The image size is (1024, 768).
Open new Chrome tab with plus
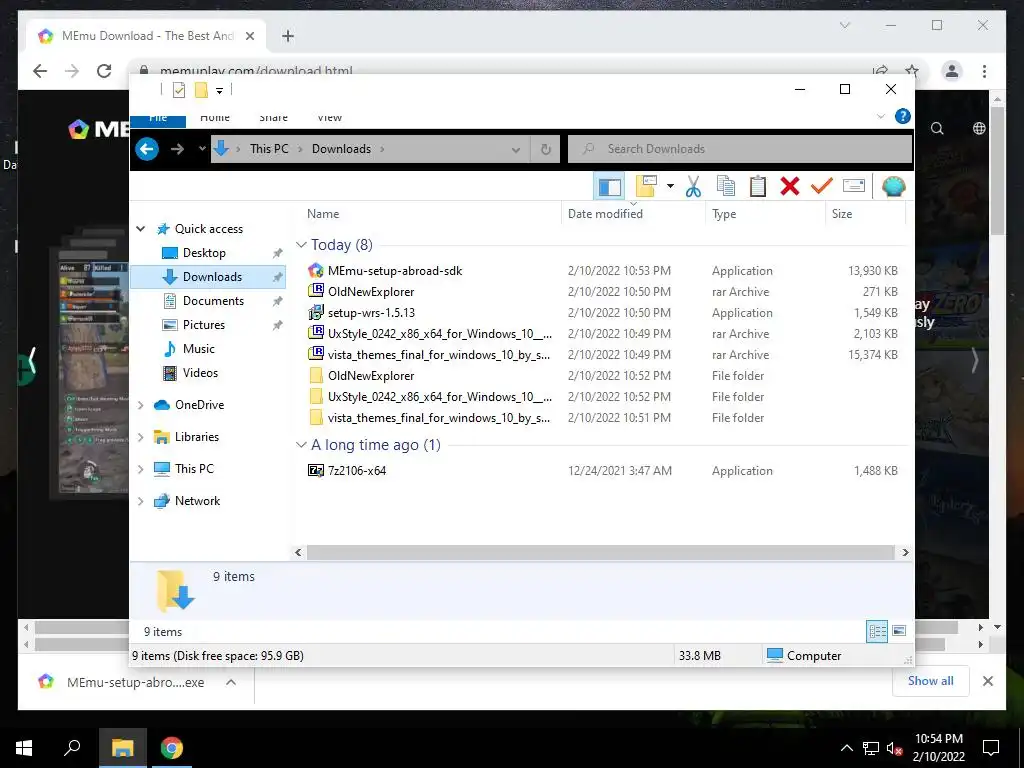pyautogui.click(x=287, y=36)
